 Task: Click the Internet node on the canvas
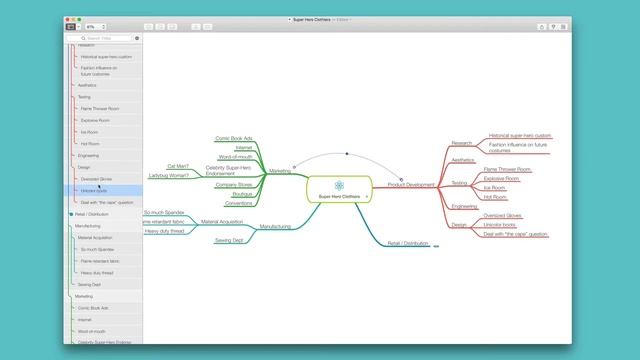point(244,148)
